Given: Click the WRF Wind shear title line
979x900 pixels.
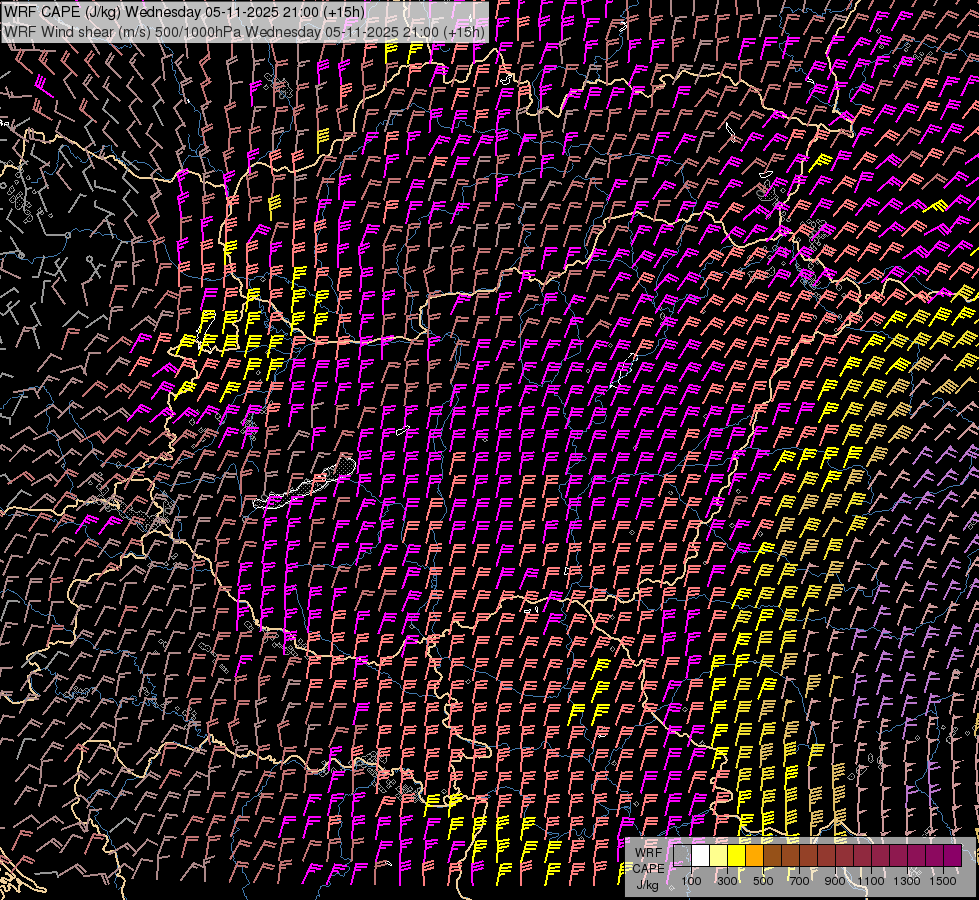Looking at the screenshot, I should tap(245, 31).
